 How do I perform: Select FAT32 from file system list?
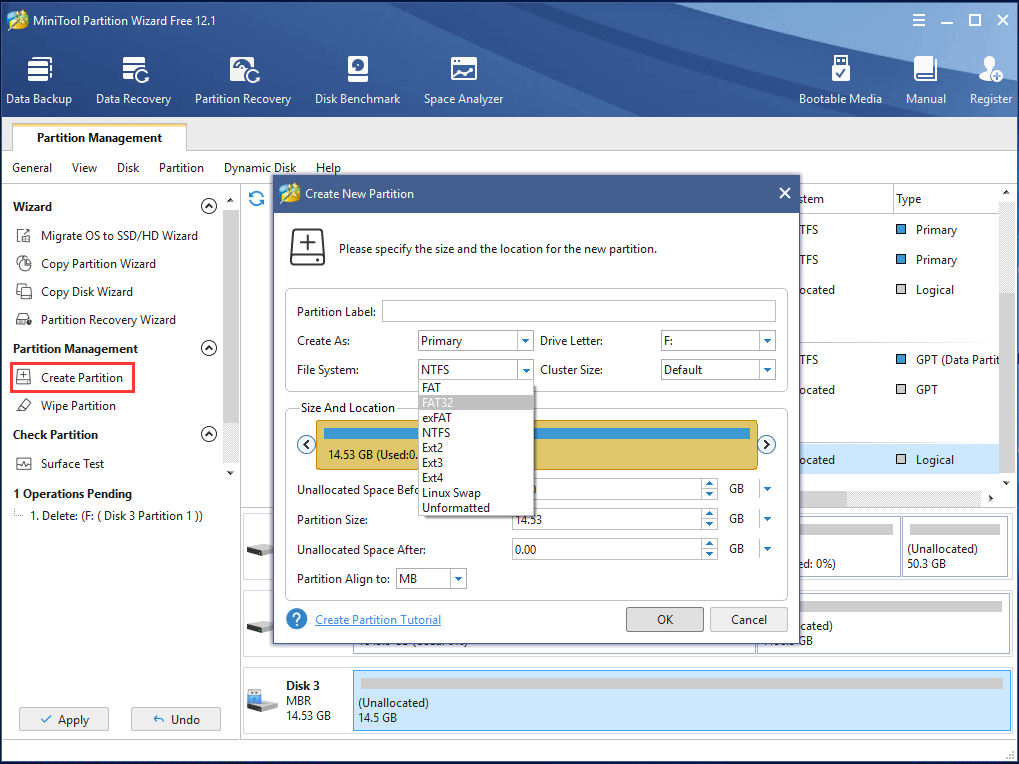coord(437,402)
